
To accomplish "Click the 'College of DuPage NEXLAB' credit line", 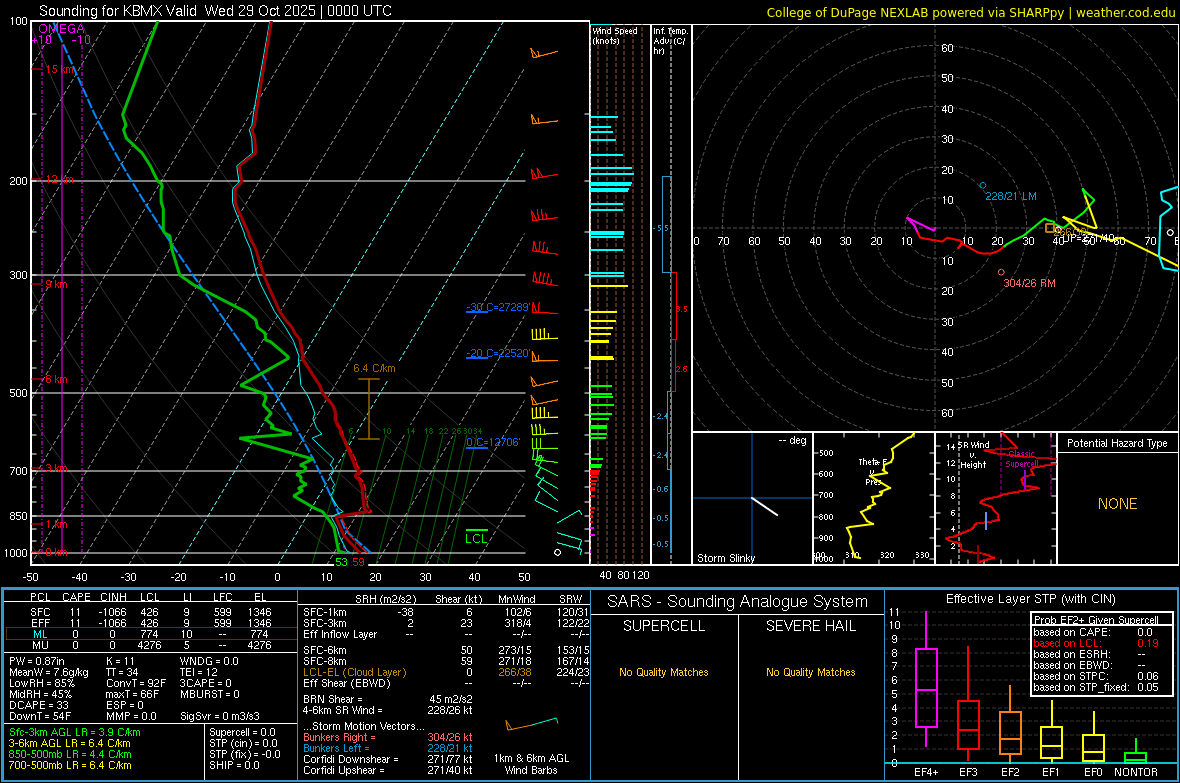I will click(970, 12).
